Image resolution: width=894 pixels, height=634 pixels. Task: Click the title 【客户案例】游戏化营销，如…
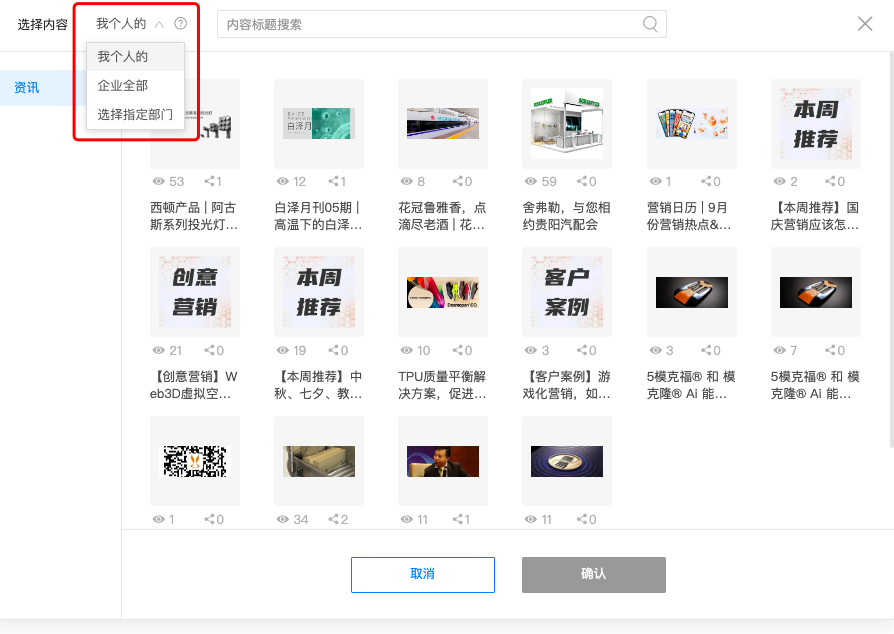[x=566, y=385]
